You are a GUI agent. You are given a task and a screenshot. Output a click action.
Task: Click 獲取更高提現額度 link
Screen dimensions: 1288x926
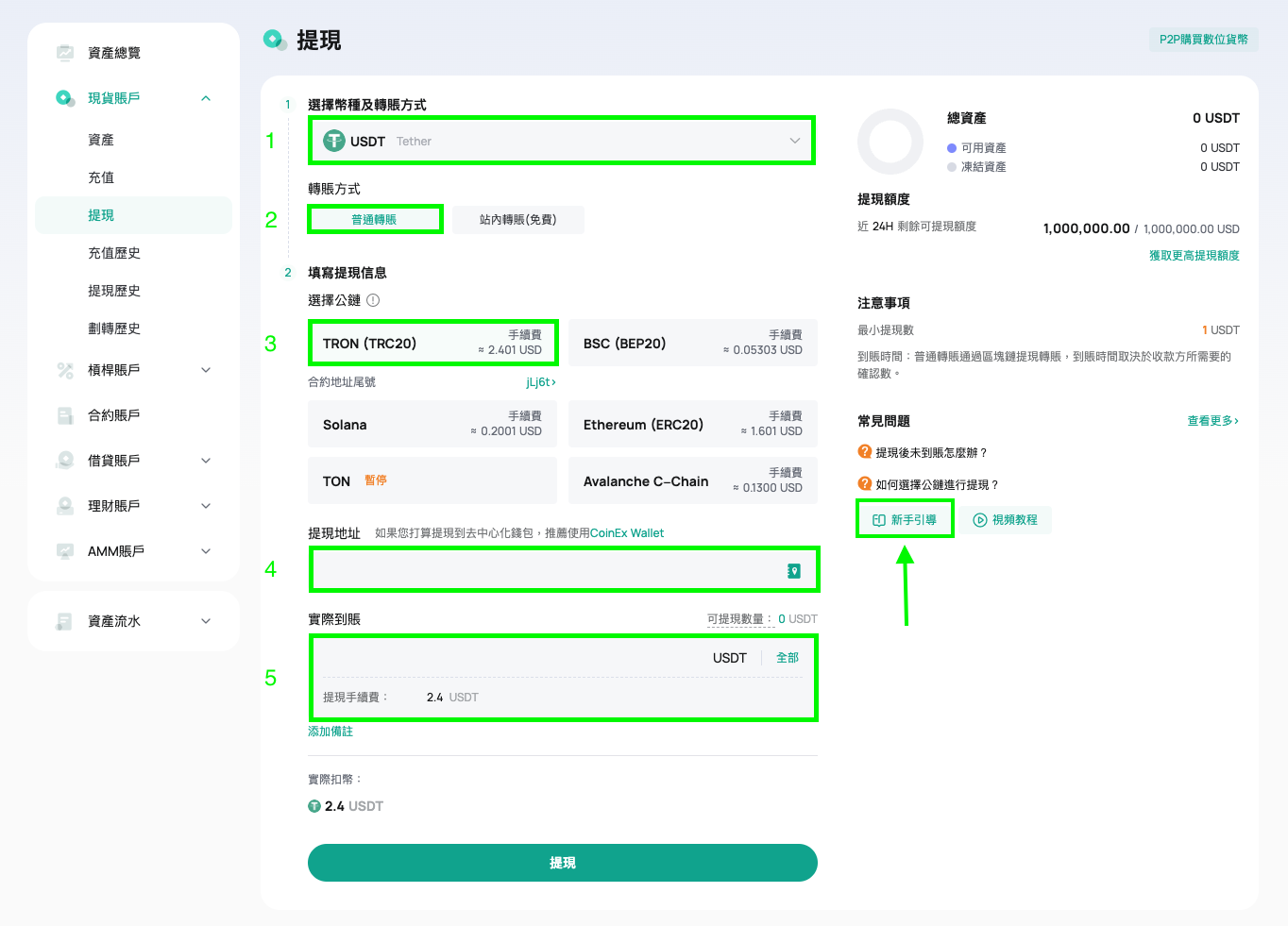1194,256
